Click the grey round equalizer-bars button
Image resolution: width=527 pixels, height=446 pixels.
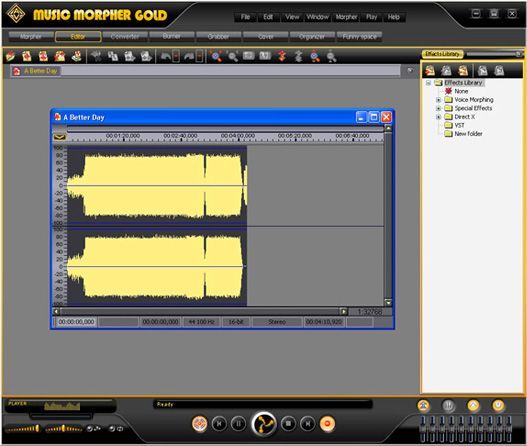click(x=448, y=406)
